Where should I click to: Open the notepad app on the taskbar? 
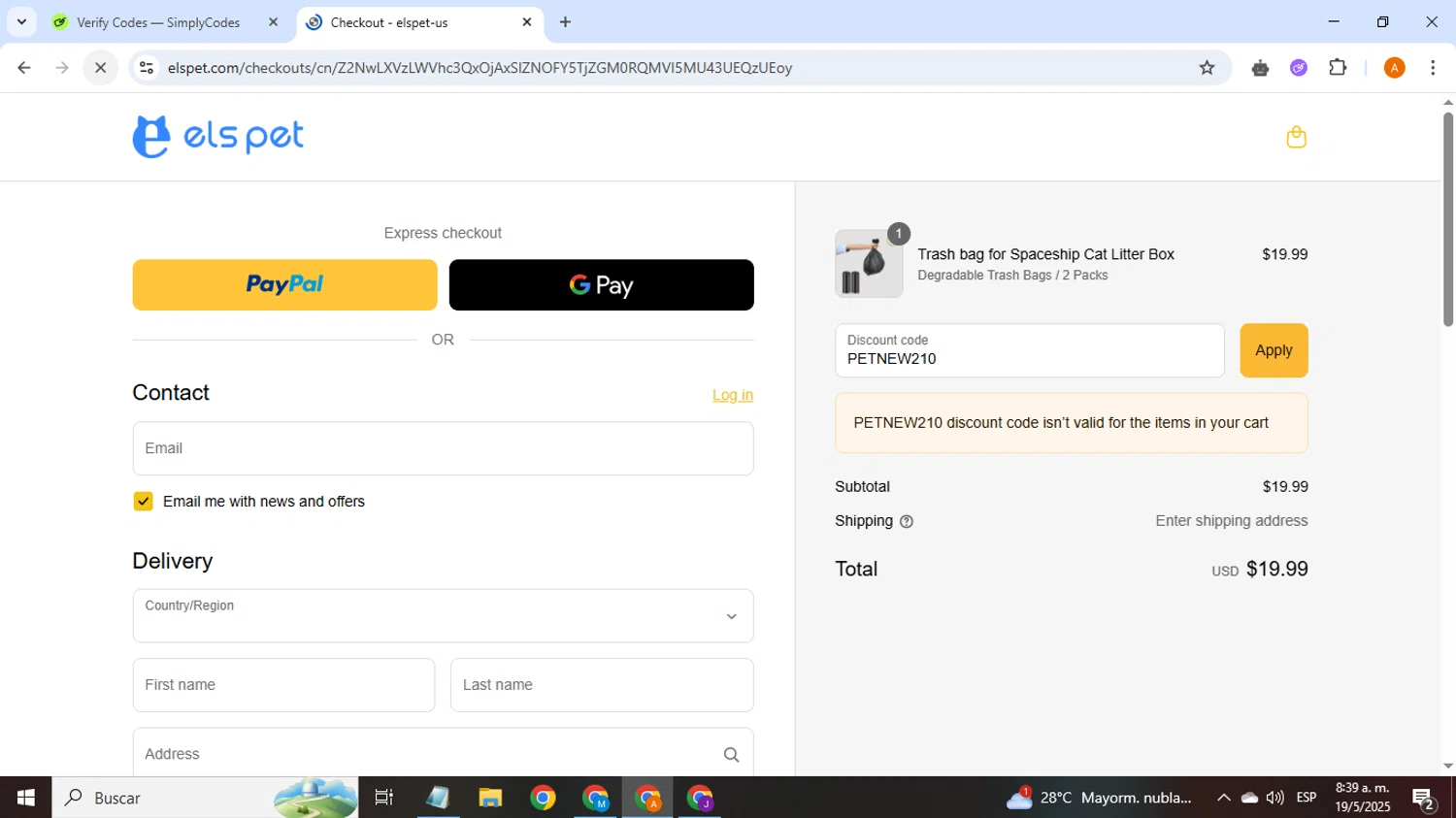438,798
